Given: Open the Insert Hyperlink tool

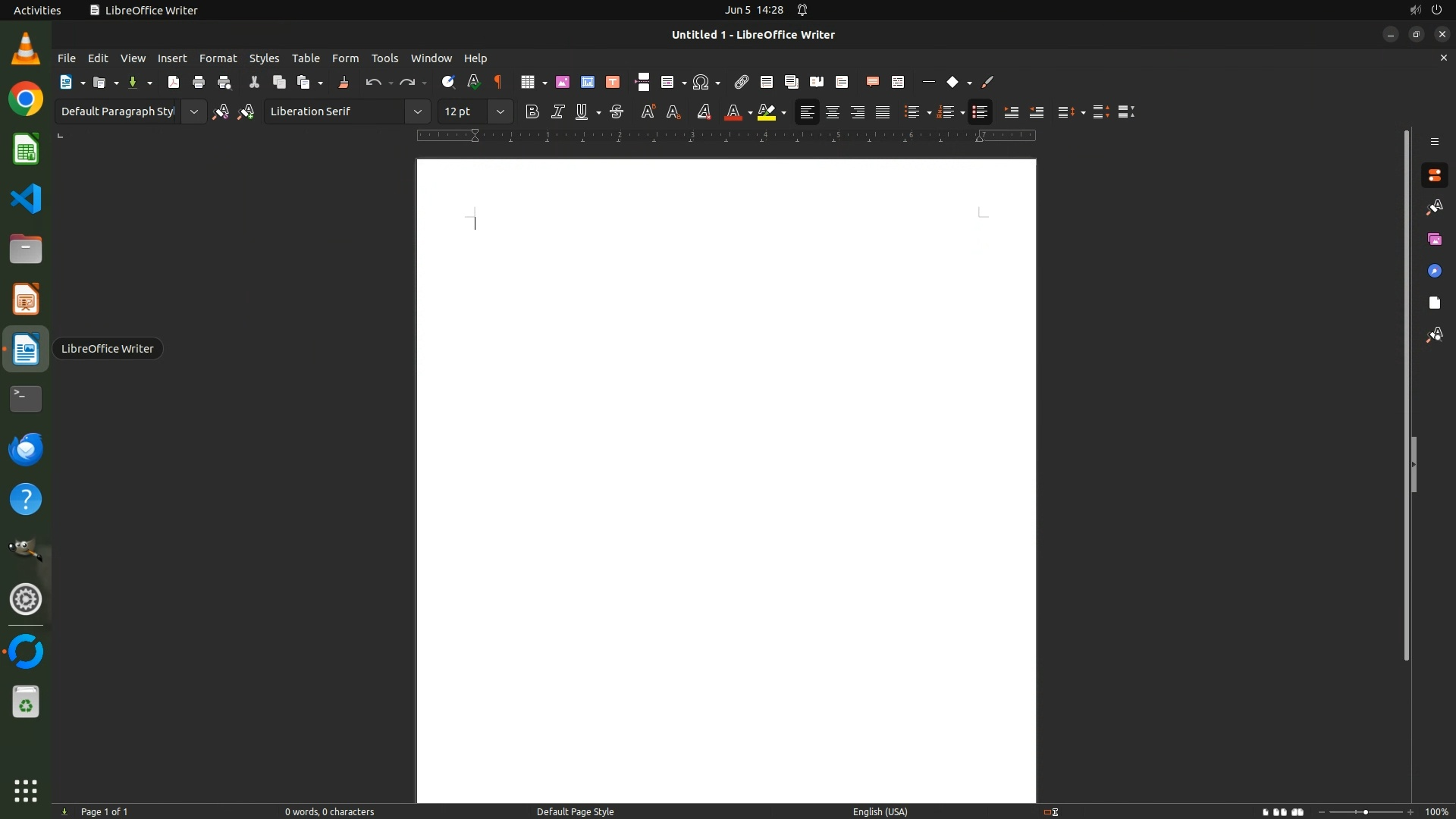Looking at the screenshot, I should click(x=742, y=82).
